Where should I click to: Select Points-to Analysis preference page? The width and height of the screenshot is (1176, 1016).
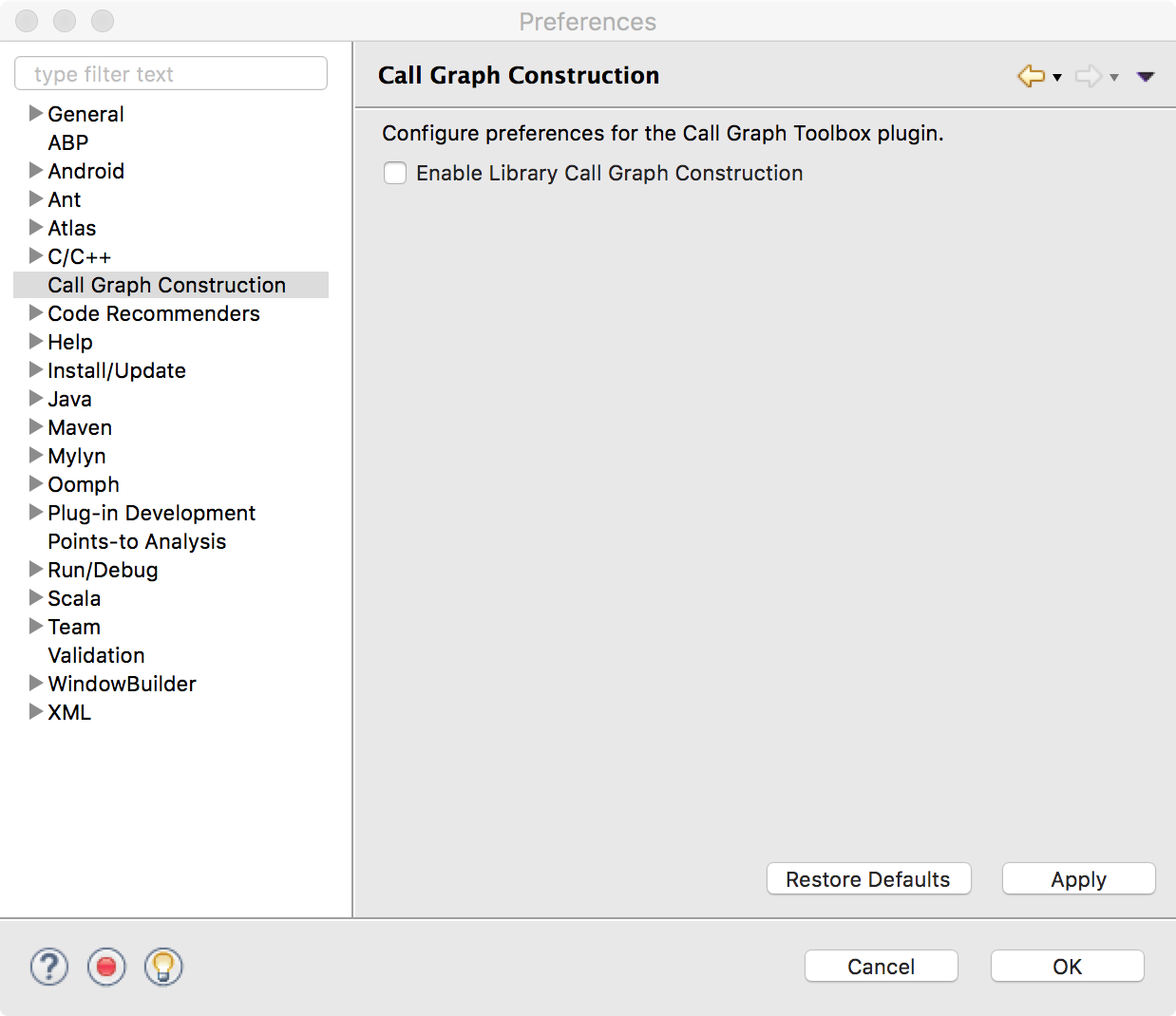click(x=137, y=541)
